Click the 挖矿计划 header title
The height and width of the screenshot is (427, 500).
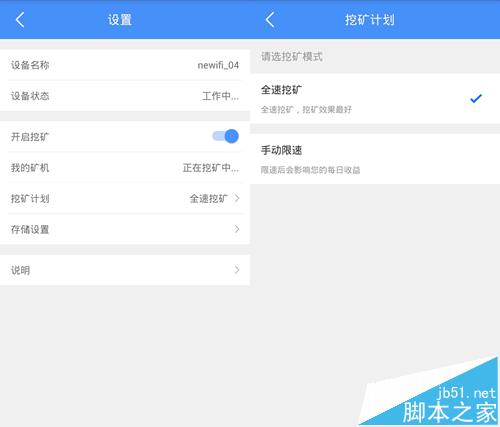370,20
